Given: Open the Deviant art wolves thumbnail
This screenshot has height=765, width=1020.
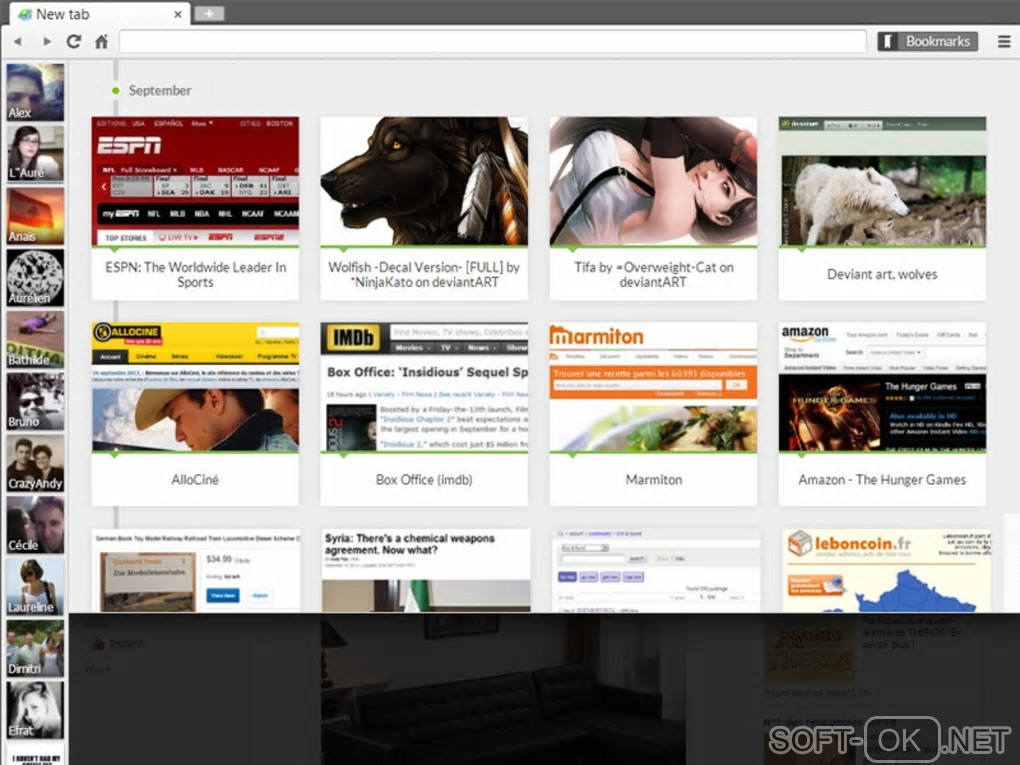Looking at the screenshot, I should coord(882,181).
